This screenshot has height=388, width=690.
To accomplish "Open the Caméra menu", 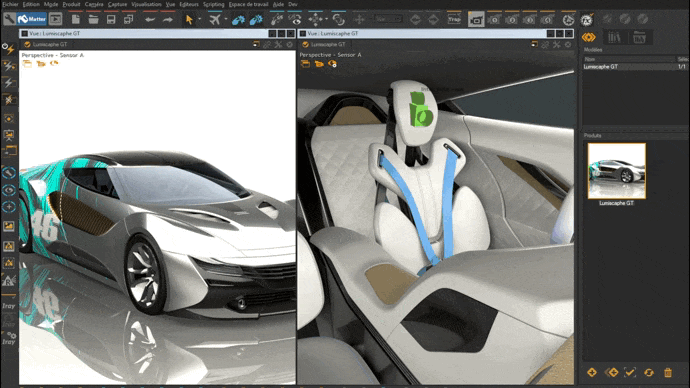I will (x=94, y=4).
